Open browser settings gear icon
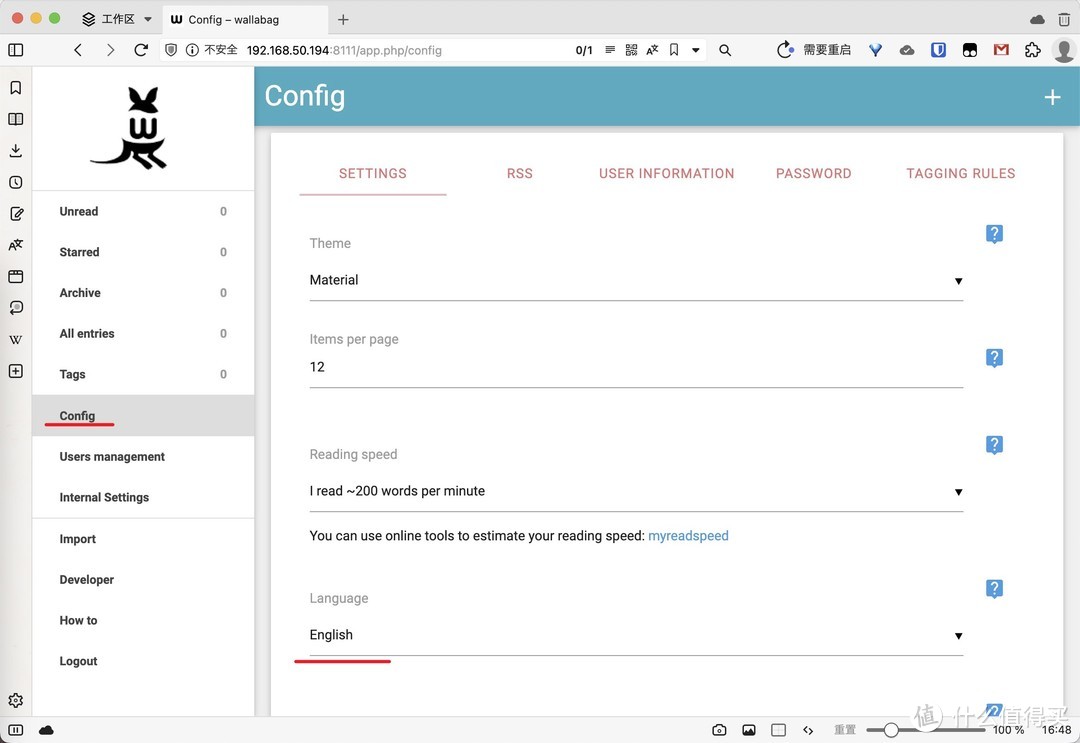This screenshot has height=743, width=1080. 15,700
